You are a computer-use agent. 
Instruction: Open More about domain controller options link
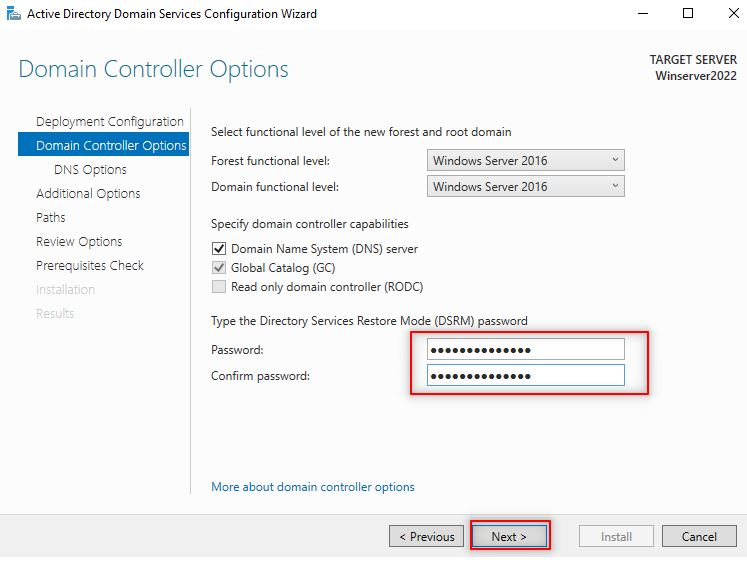pos(313,487)
